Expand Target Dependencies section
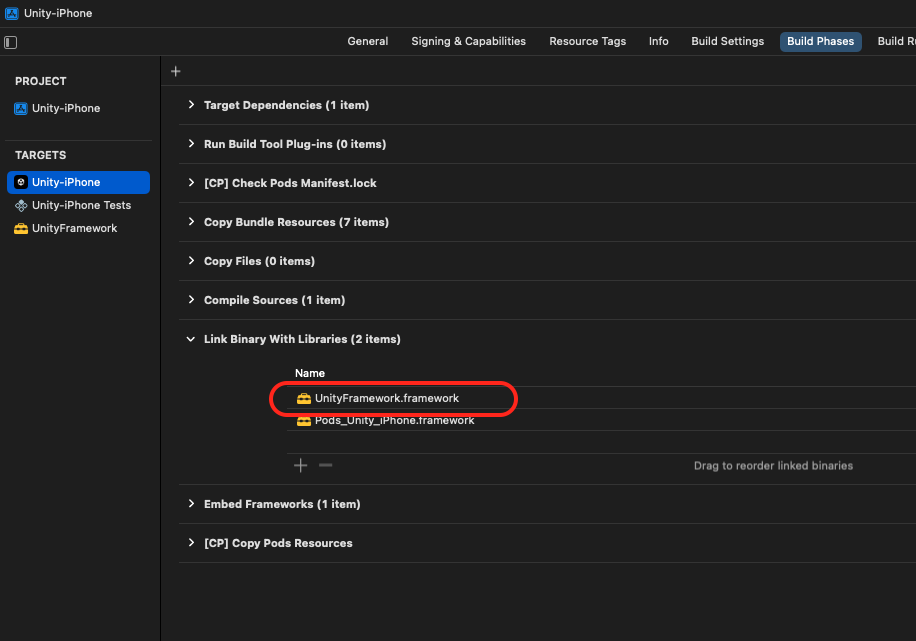 (x=191, y=105)
